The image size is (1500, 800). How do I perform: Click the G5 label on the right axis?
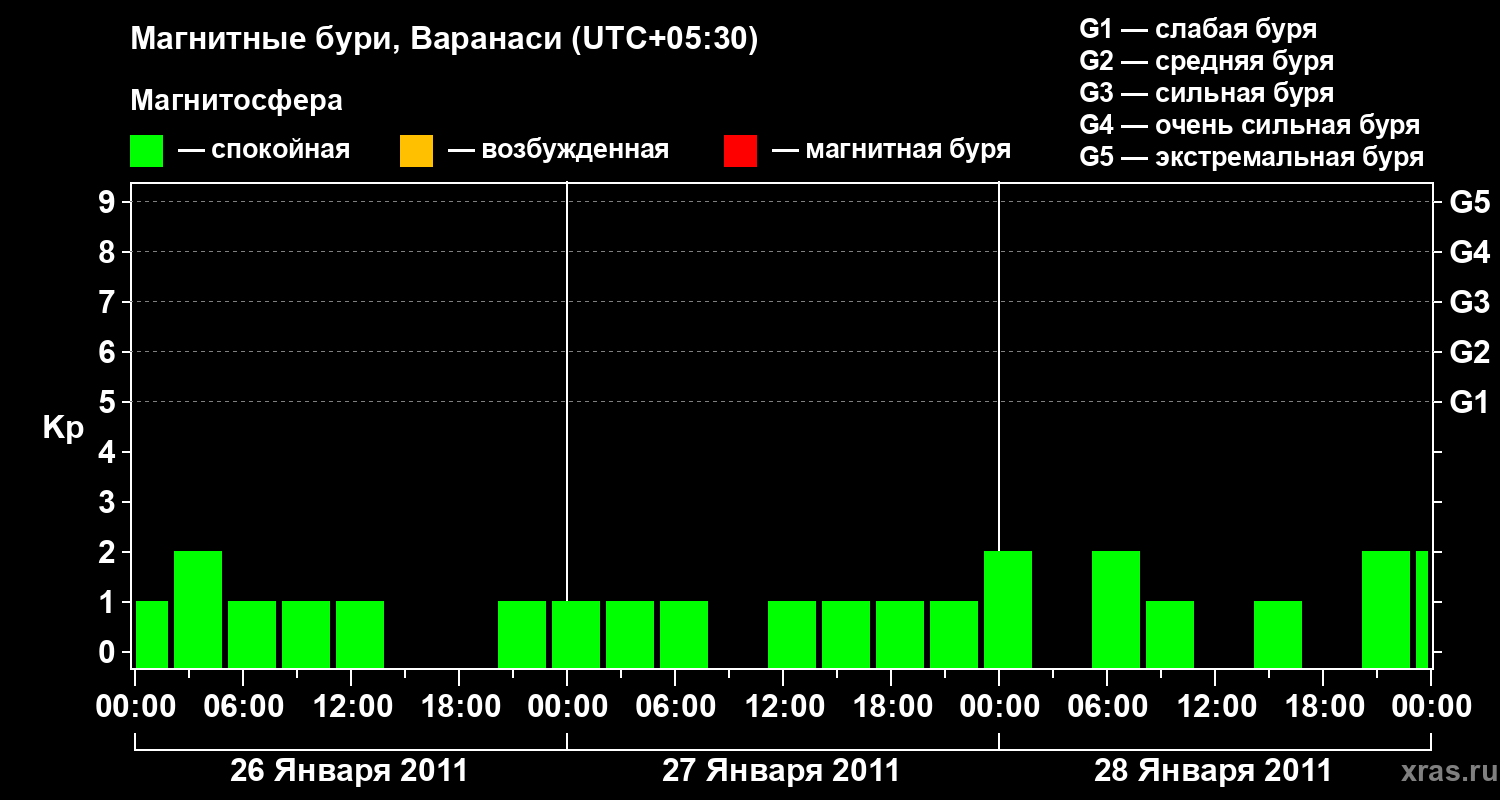tap(1469, 202)
